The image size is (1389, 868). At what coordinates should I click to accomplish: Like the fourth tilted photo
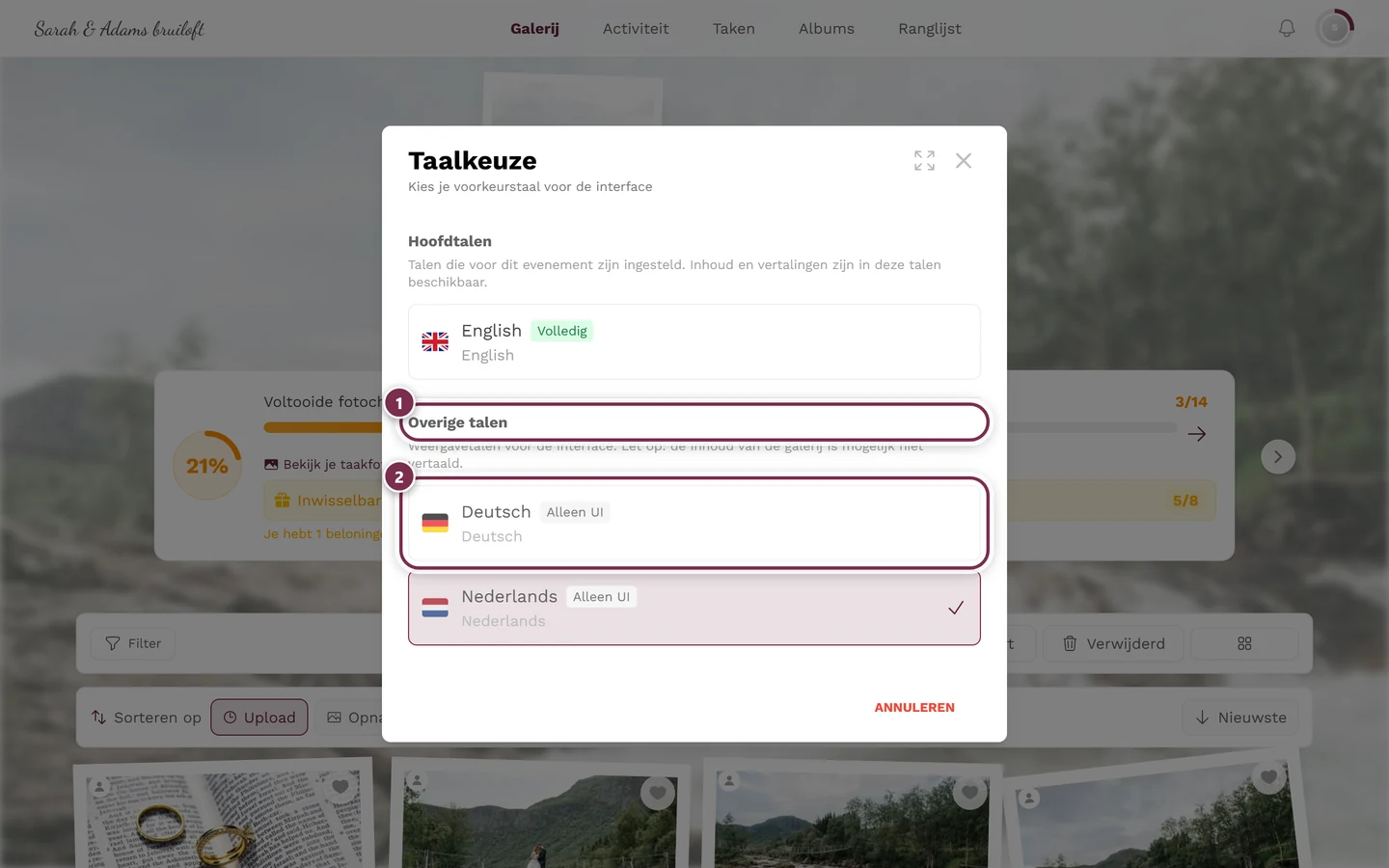pyautogui.click(x=1268, y=777)
